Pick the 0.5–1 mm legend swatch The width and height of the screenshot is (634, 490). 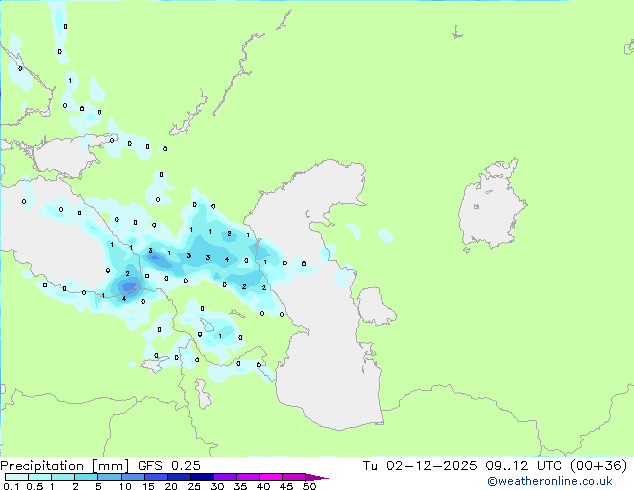pyautogui.click(x=40, y=477)
